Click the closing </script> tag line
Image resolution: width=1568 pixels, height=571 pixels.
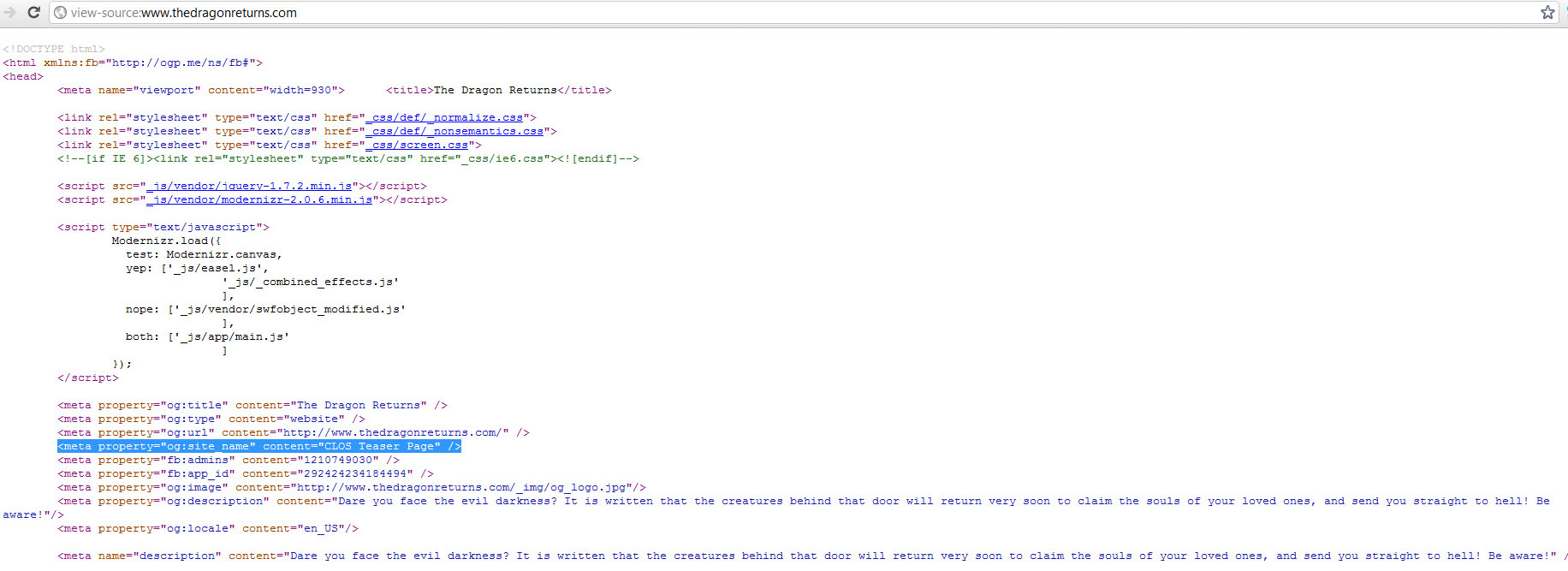[88, 378]
